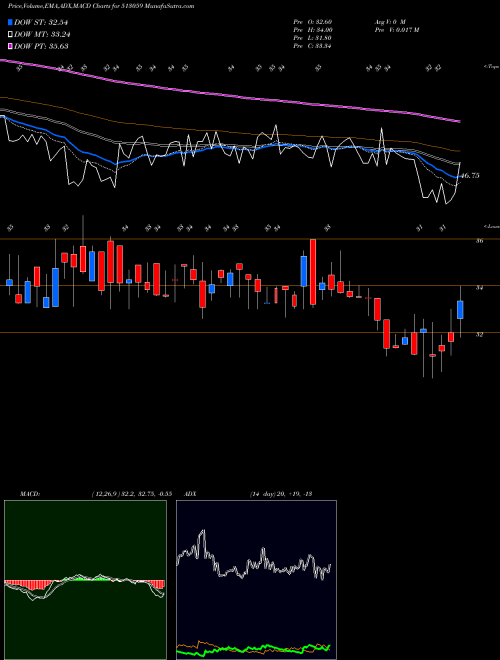
Task: Select the 'DOW MT: 33.24' legend text
Action: (x=42, y=35)
